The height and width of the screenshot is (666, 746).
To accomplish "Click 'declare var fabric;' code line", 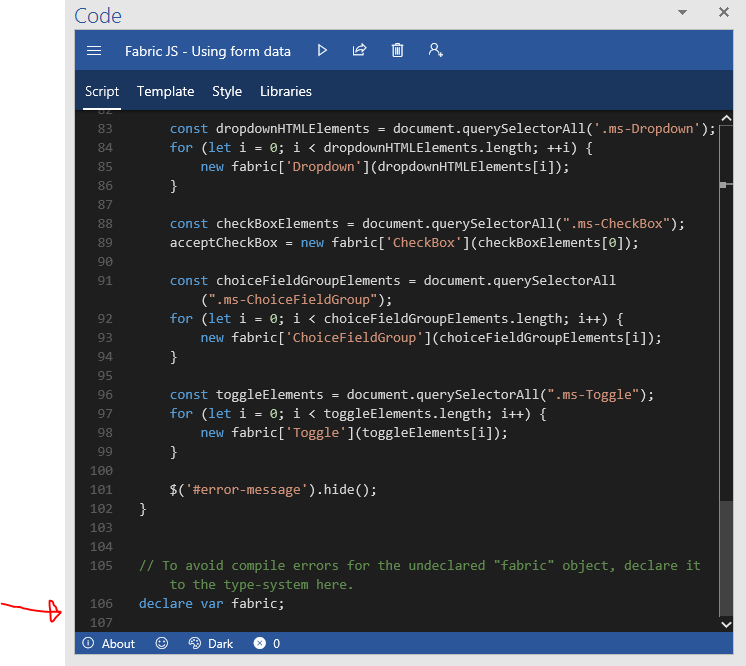I will click(211, 603).
